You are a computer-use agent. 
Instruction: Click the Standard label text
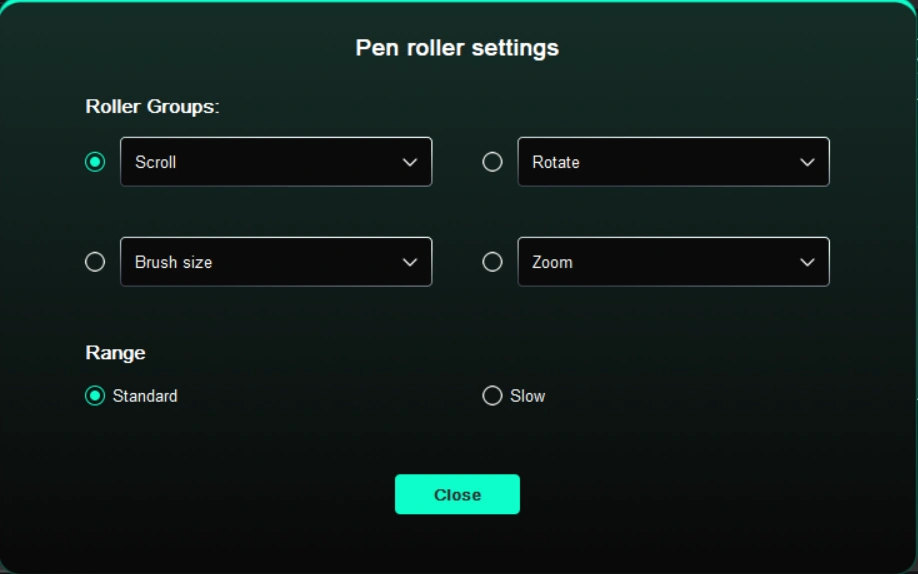(145, 396)
